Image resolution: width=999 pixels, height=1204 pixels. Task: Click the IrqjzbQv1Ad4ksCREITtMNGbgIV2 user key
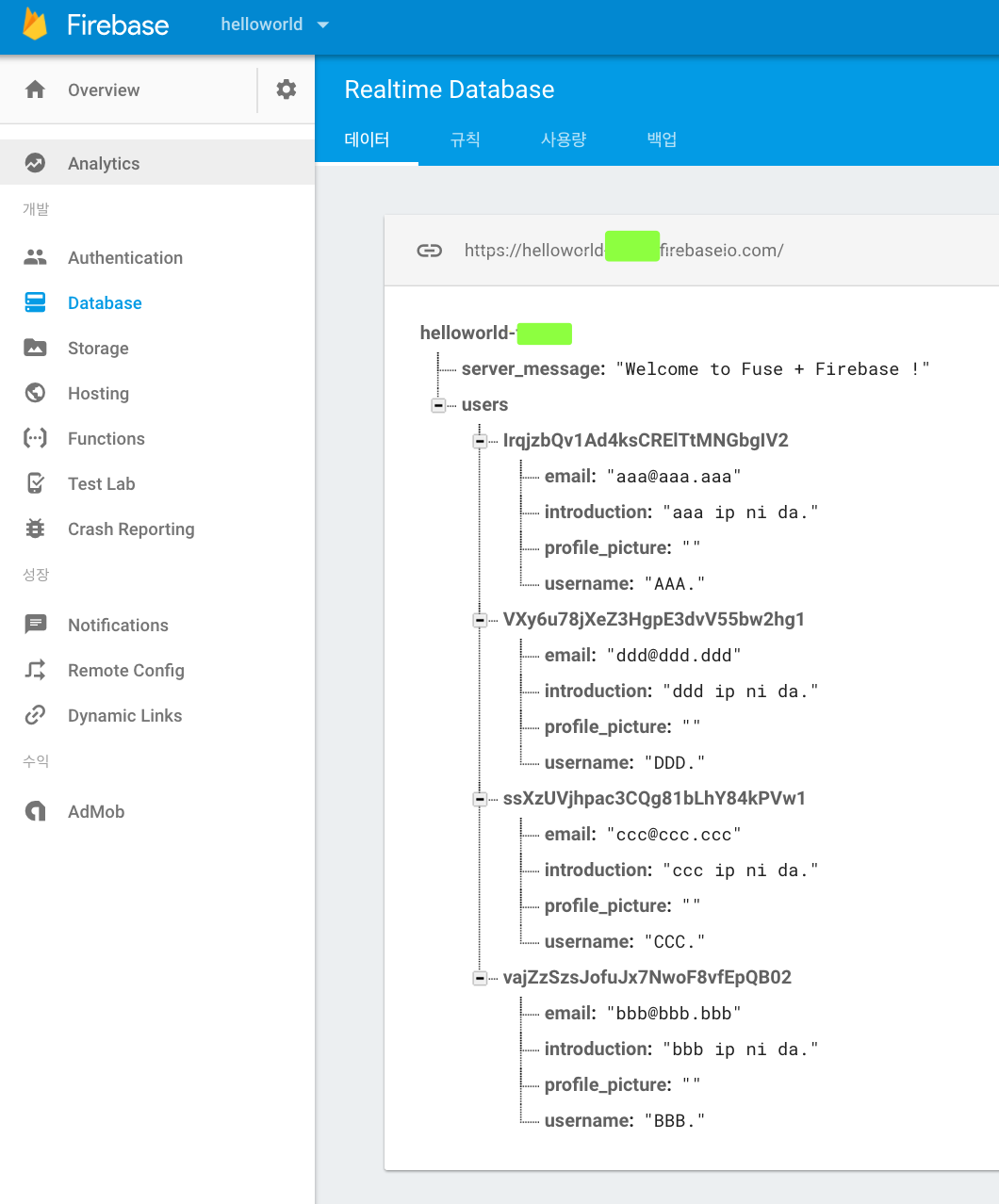[x=646, y=441]
